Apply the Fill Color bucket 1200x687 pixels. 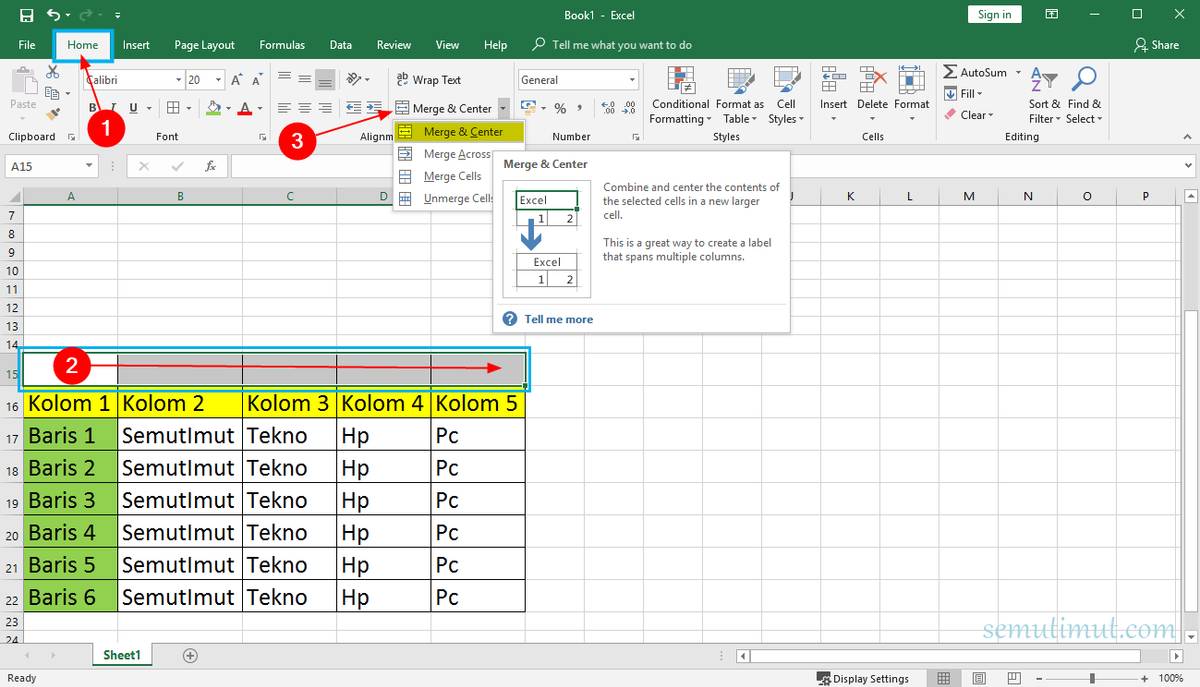click(214, 108)
